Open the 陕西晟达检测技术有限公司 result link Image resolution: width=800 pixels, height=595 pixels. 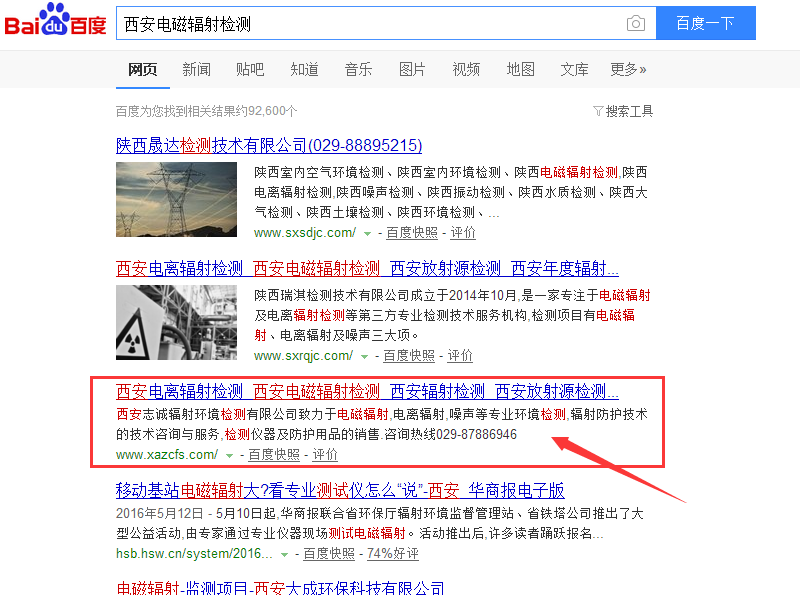click(x=269, y=145)
